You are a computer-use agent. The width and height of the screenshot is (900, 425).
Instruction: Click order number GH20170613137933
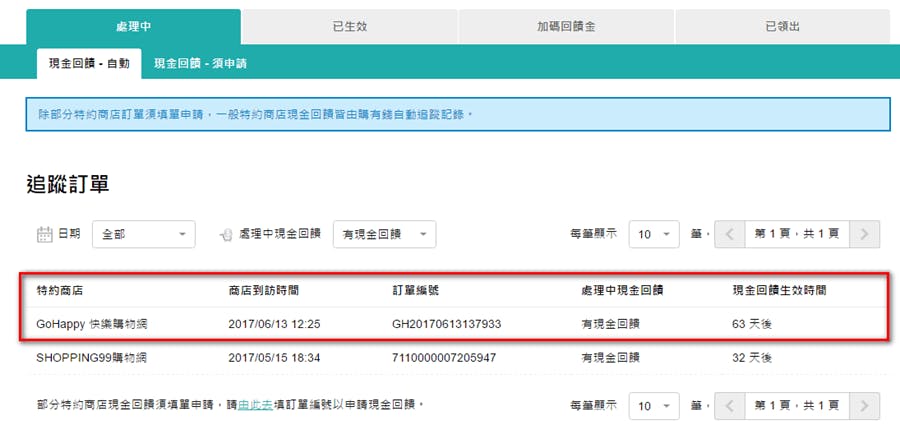[x=447, y=324]
